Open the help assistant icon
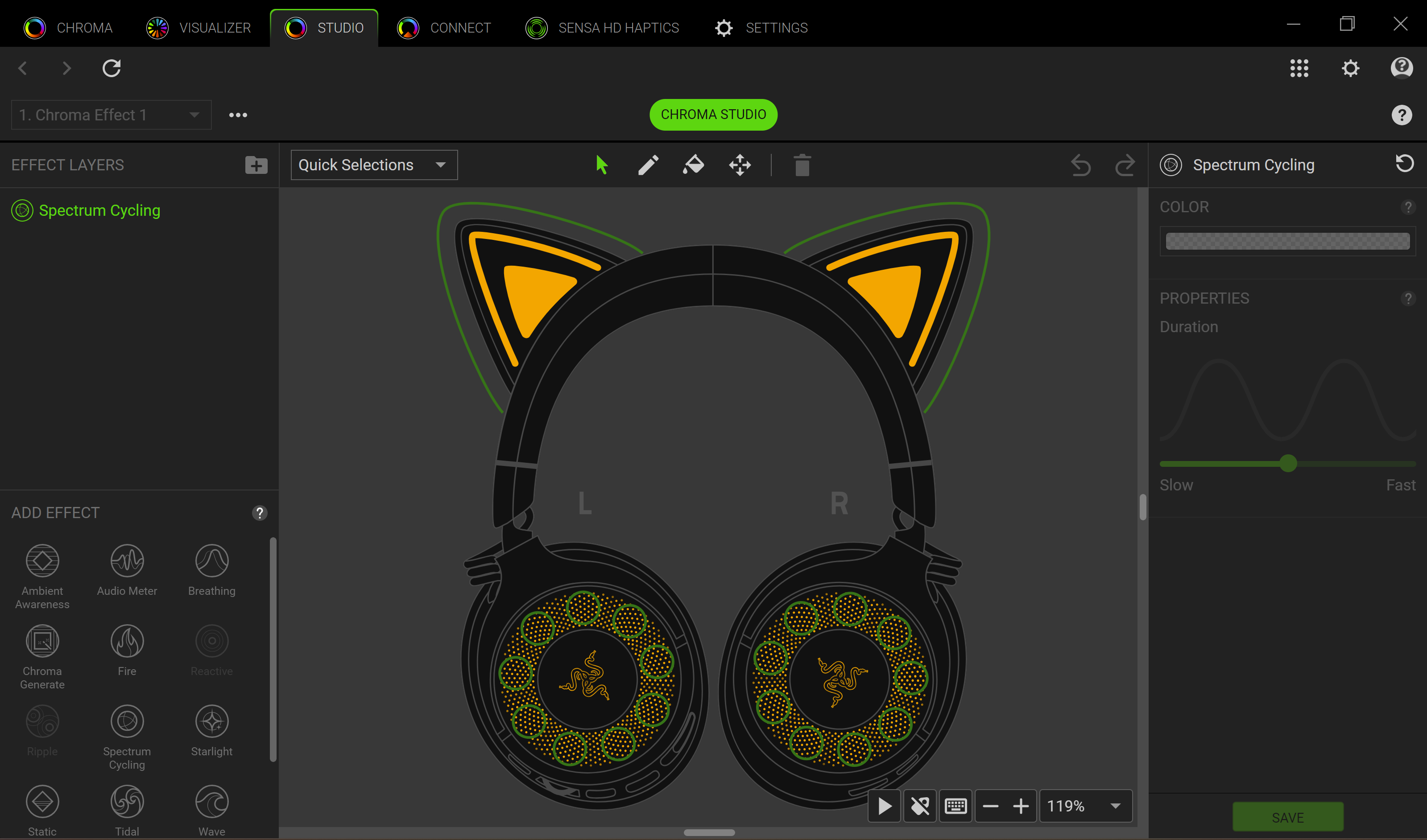The height and width of the screenshot is (840, 1427). 1401,68
